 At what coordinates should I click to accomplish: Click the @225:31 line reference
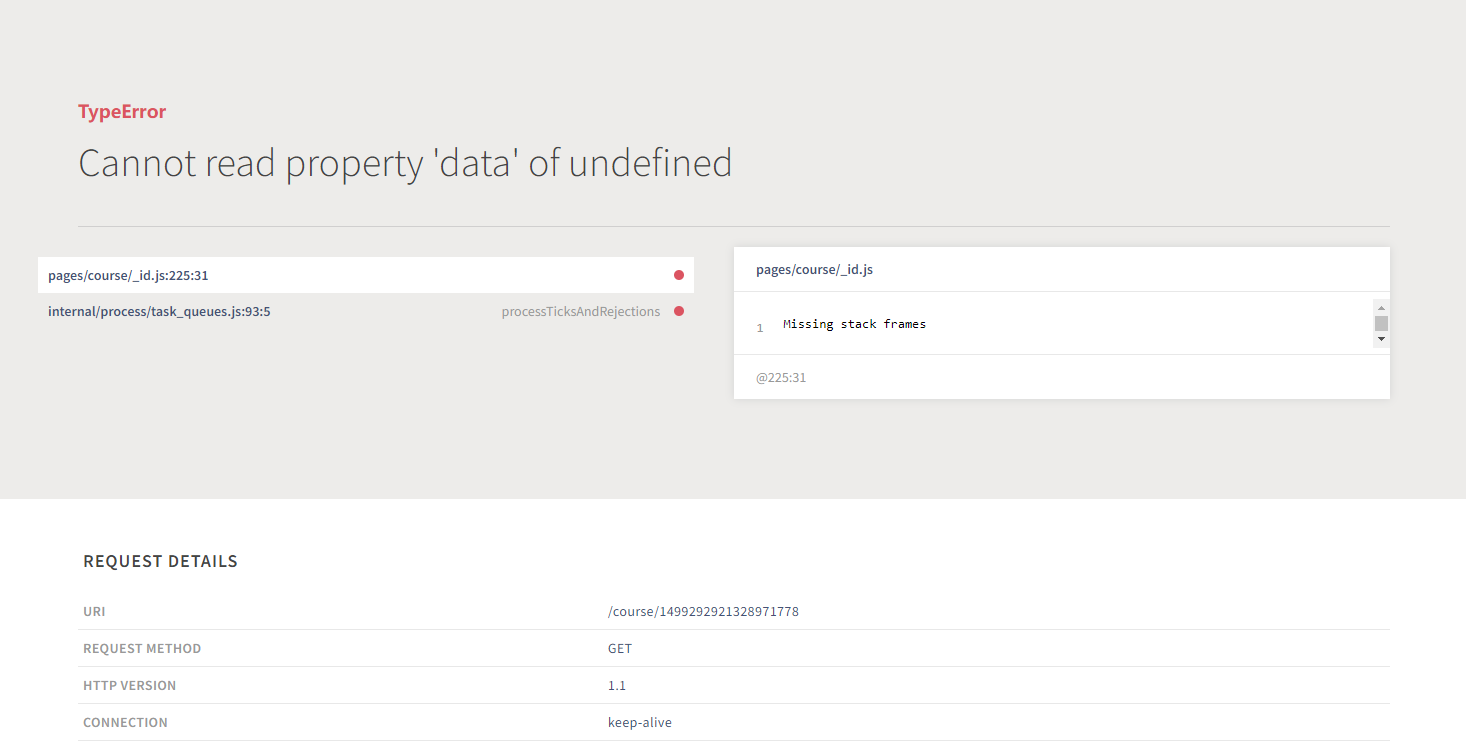781,377
